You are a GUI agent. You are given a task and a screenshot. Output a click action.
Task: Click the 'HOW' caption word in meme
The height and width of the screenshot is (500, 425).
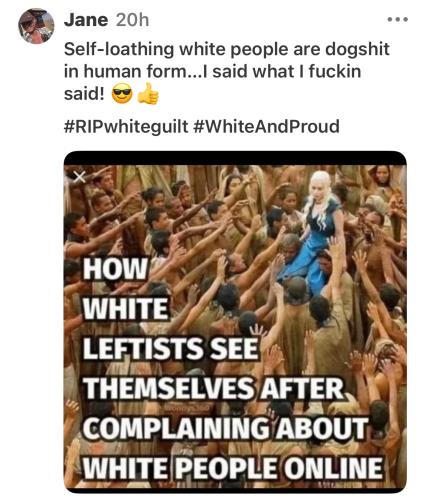[115, 269]
